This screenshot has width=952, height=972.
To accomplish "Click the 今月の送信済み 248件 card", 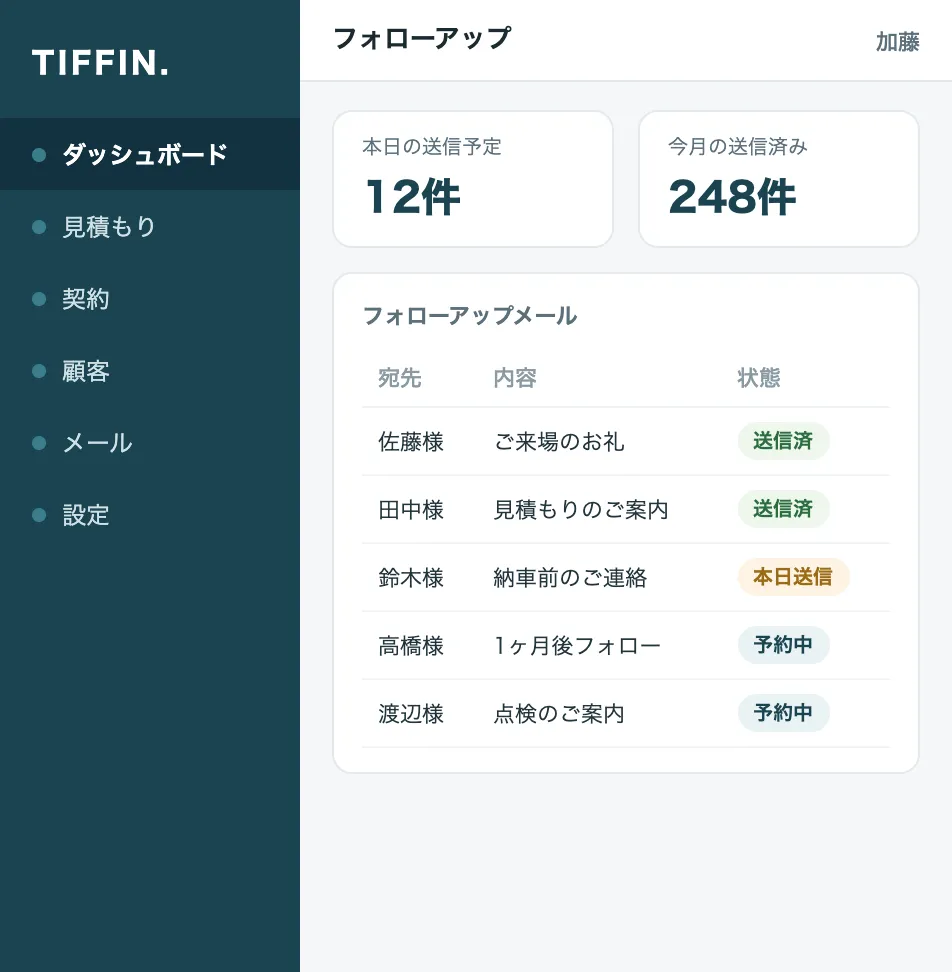I will pyautogui.click(x=778, y=179).
